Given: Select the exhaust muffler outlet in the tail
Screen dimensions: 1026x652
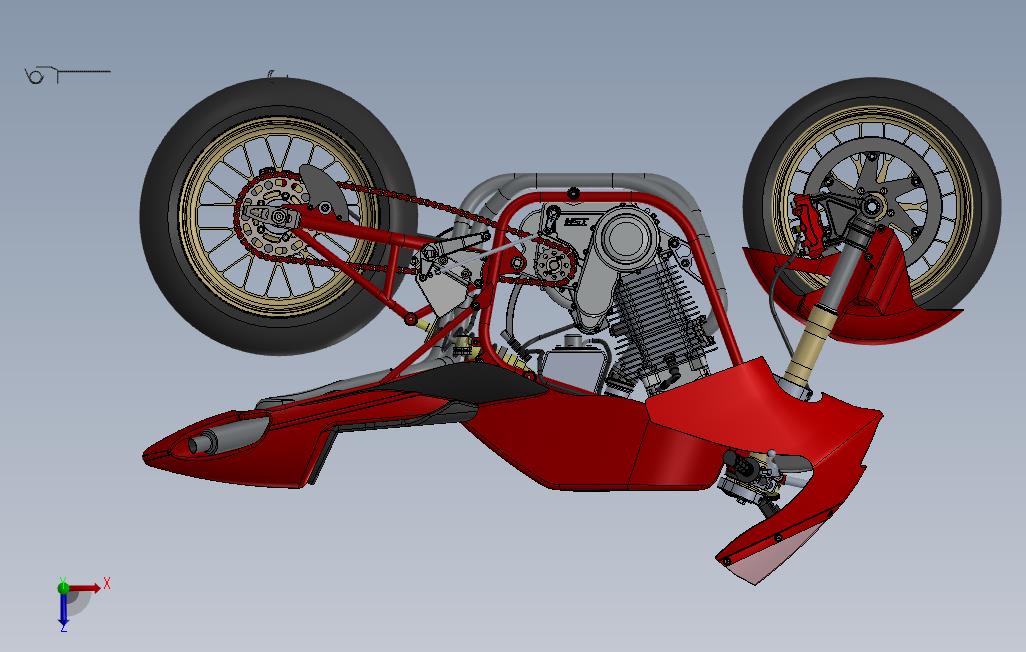Looking at the screenshot, I should pos(203,444).
